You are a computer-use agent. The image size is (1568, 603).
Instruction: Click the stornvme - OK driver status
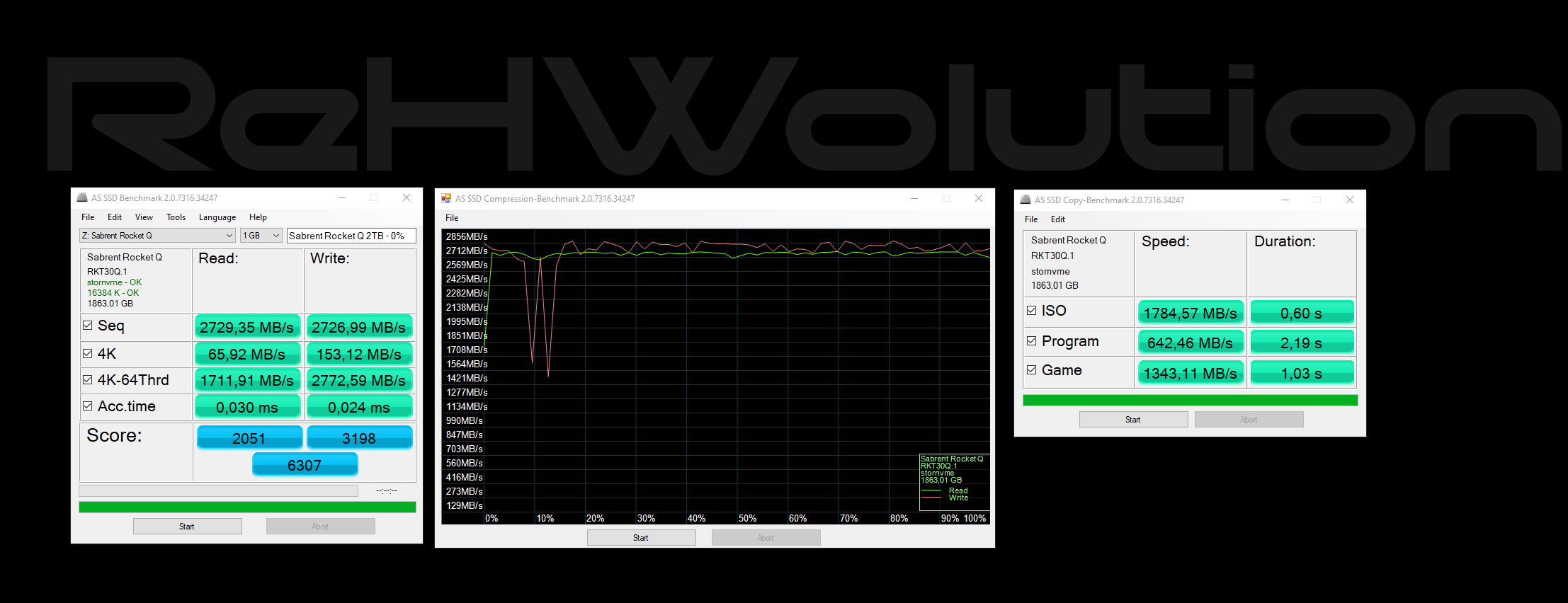pos(115,282)
